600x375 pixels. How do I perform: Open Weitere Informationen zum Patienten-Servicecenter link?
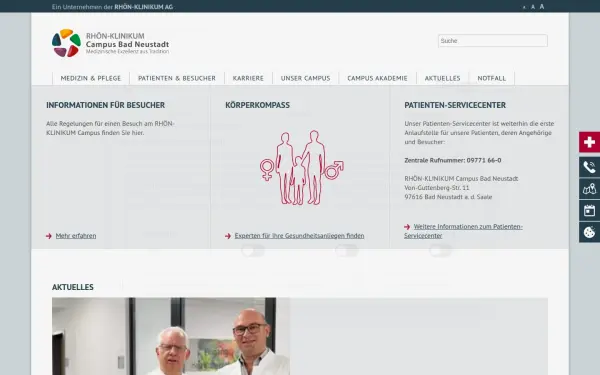click(x=463, y=231)
